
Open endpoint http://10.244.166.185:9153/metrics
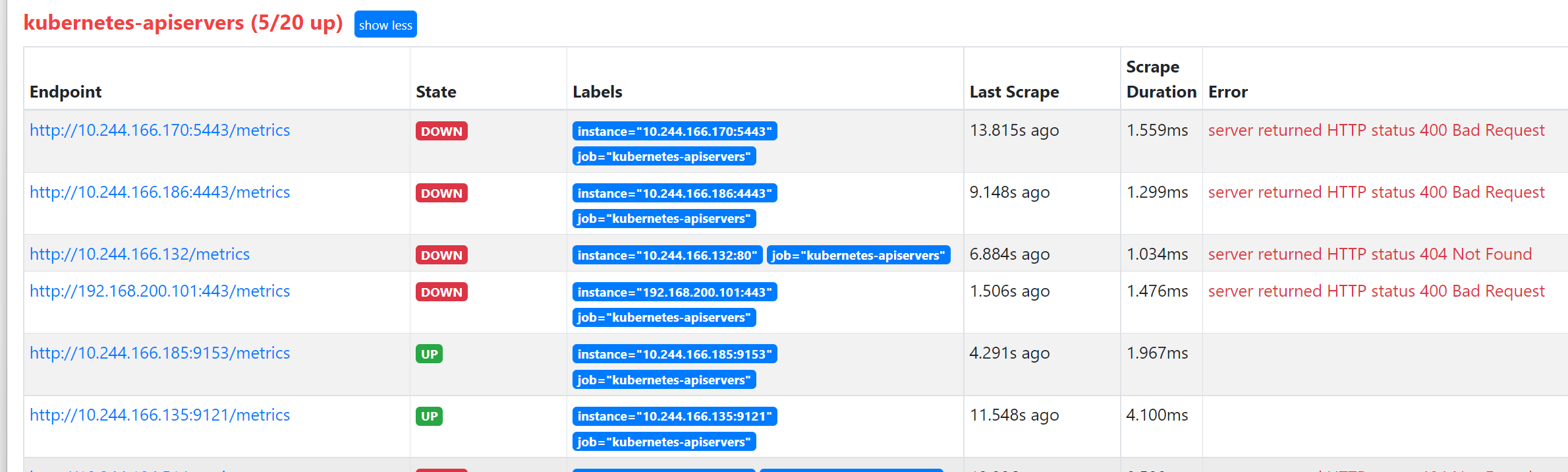pyautogui.click(x=160, y=353)
